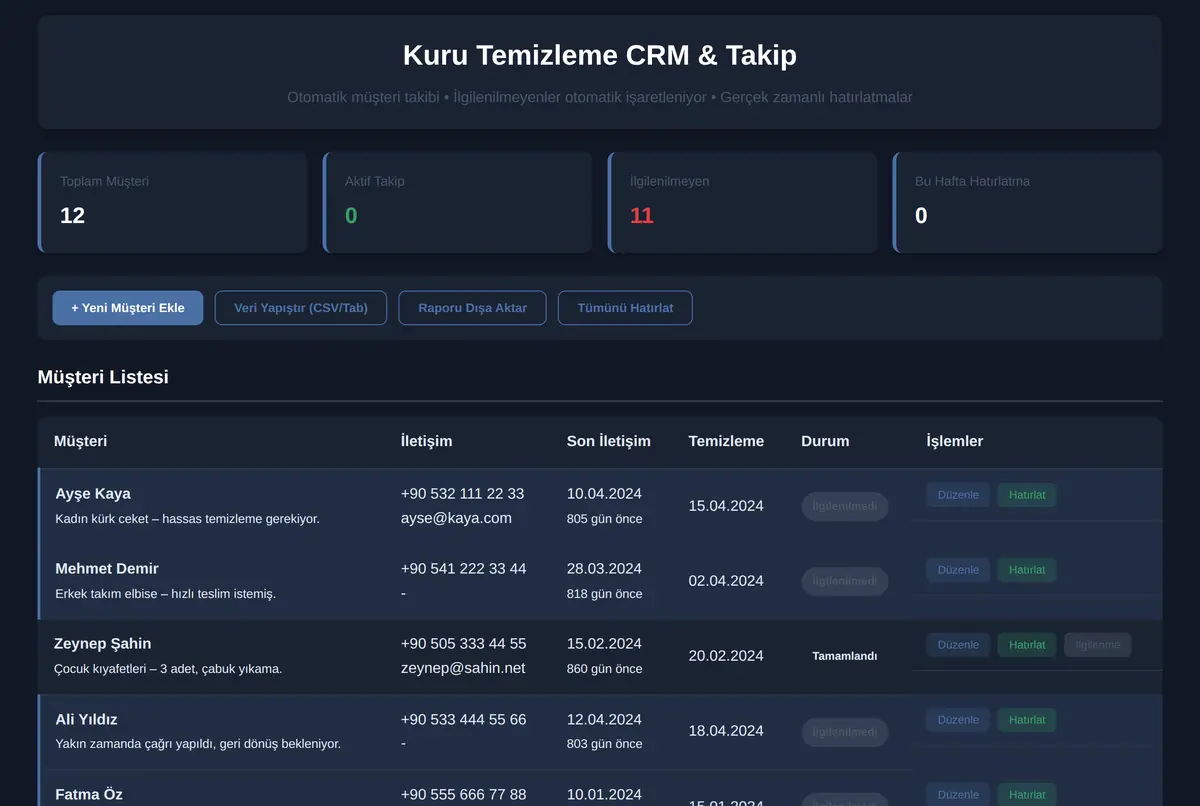Click the '818 gün önce' text

[x=605, y=594]
